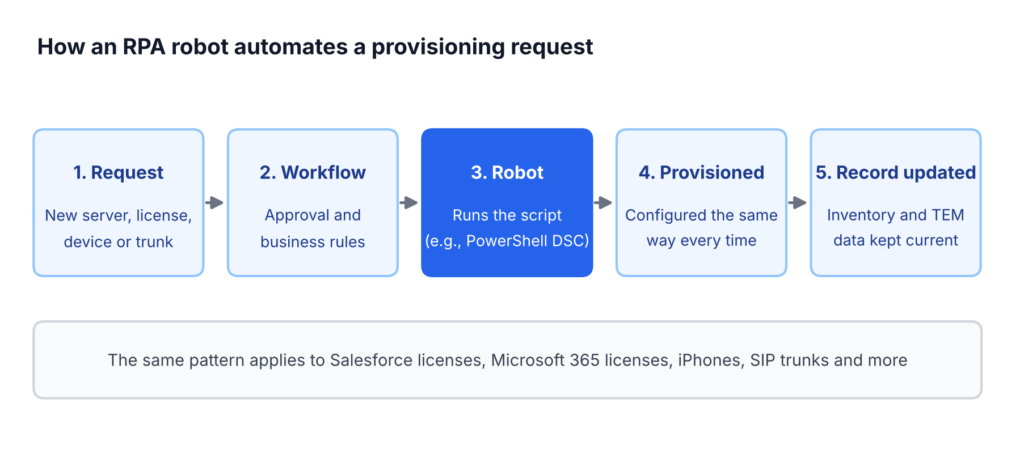Select the '2. Workflow' step card
The height and width of the screenshot is (458, 1024).
pyautogui.click(x=313, y=203)
